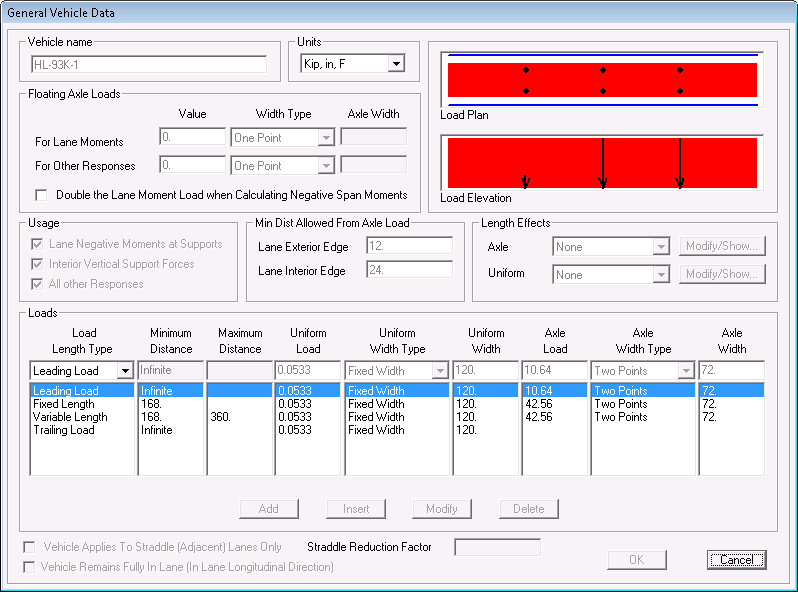This screenshot has height=592, width=798.
Task: Click the Add load button
Action: pyautogui.click(x=268, y=509)
